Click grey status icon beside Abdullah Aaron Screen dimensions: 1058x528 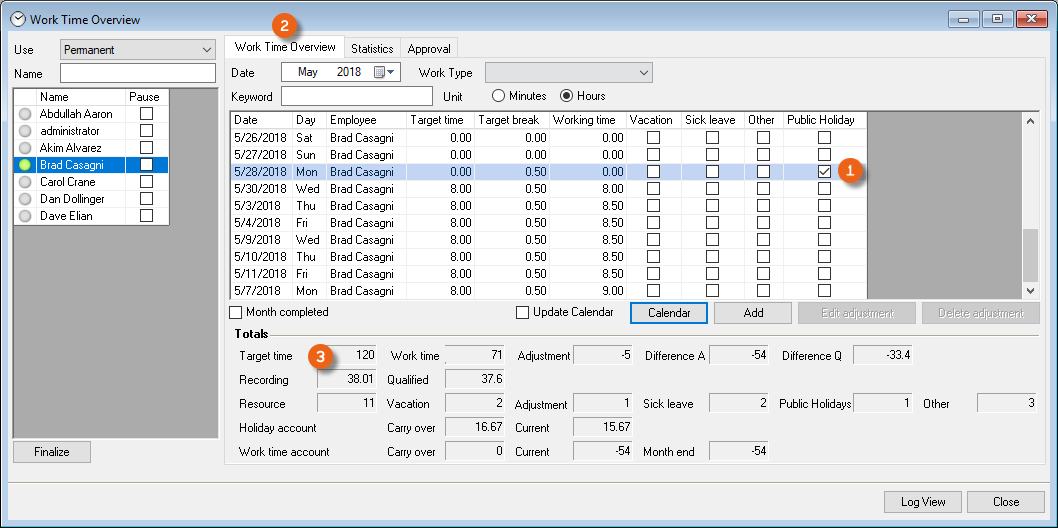[x=25, y=114]
